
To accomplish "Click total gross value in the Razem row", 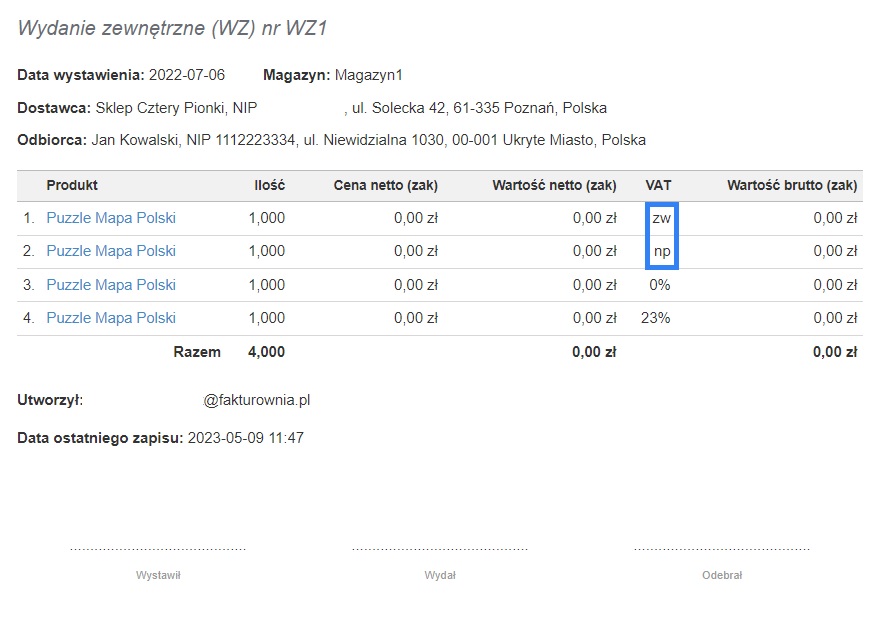I will [835, 352].
